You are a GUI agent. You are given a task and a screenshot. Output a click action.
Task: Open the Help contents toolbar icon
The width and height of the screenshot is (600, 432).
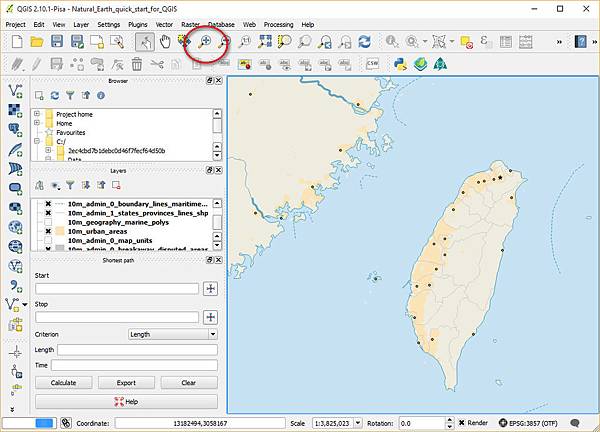(x=582, y=42)
